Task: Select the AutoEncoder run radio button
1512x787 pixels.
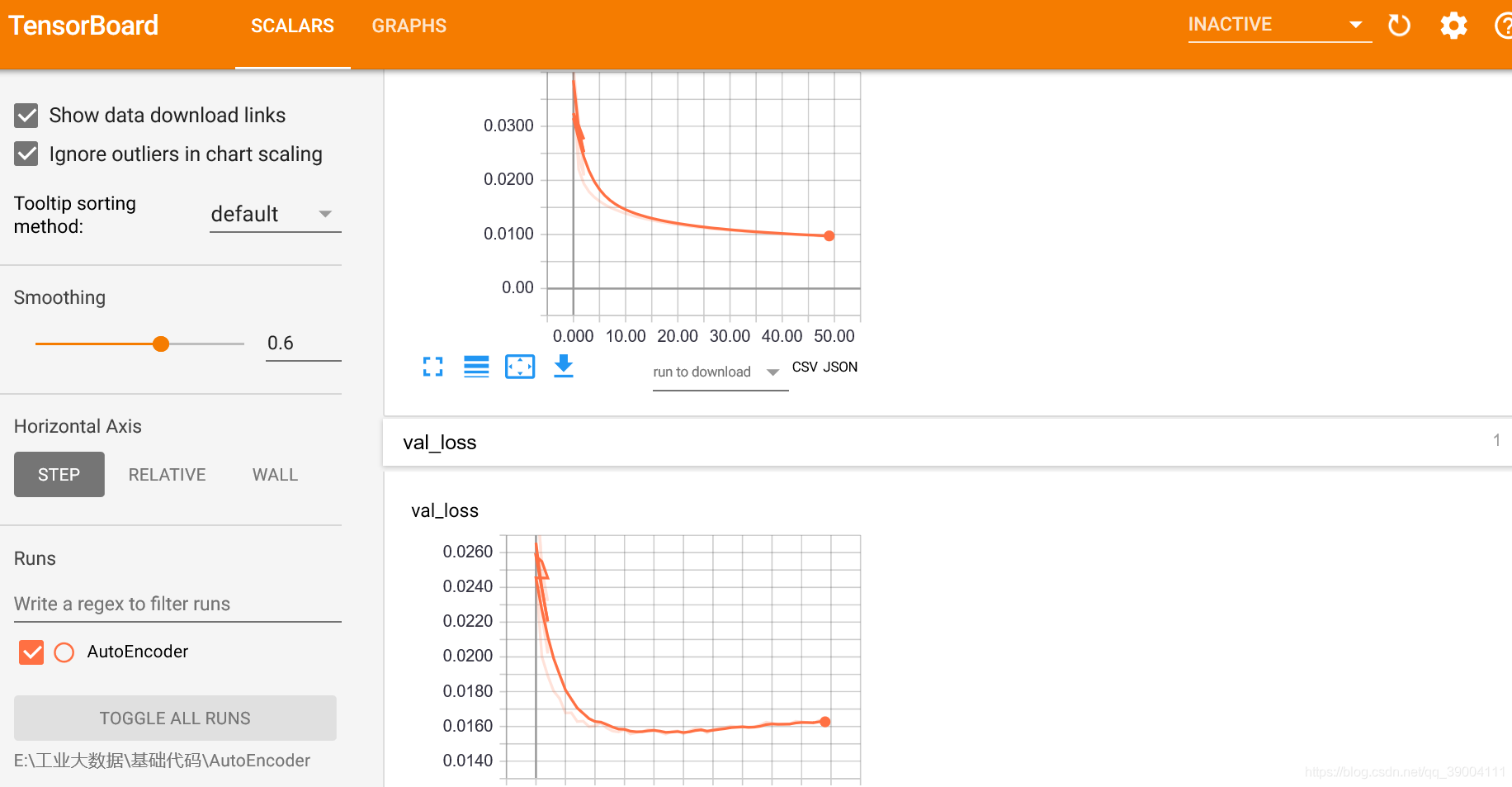Action: pyautogui.click(x=64, y=652)
